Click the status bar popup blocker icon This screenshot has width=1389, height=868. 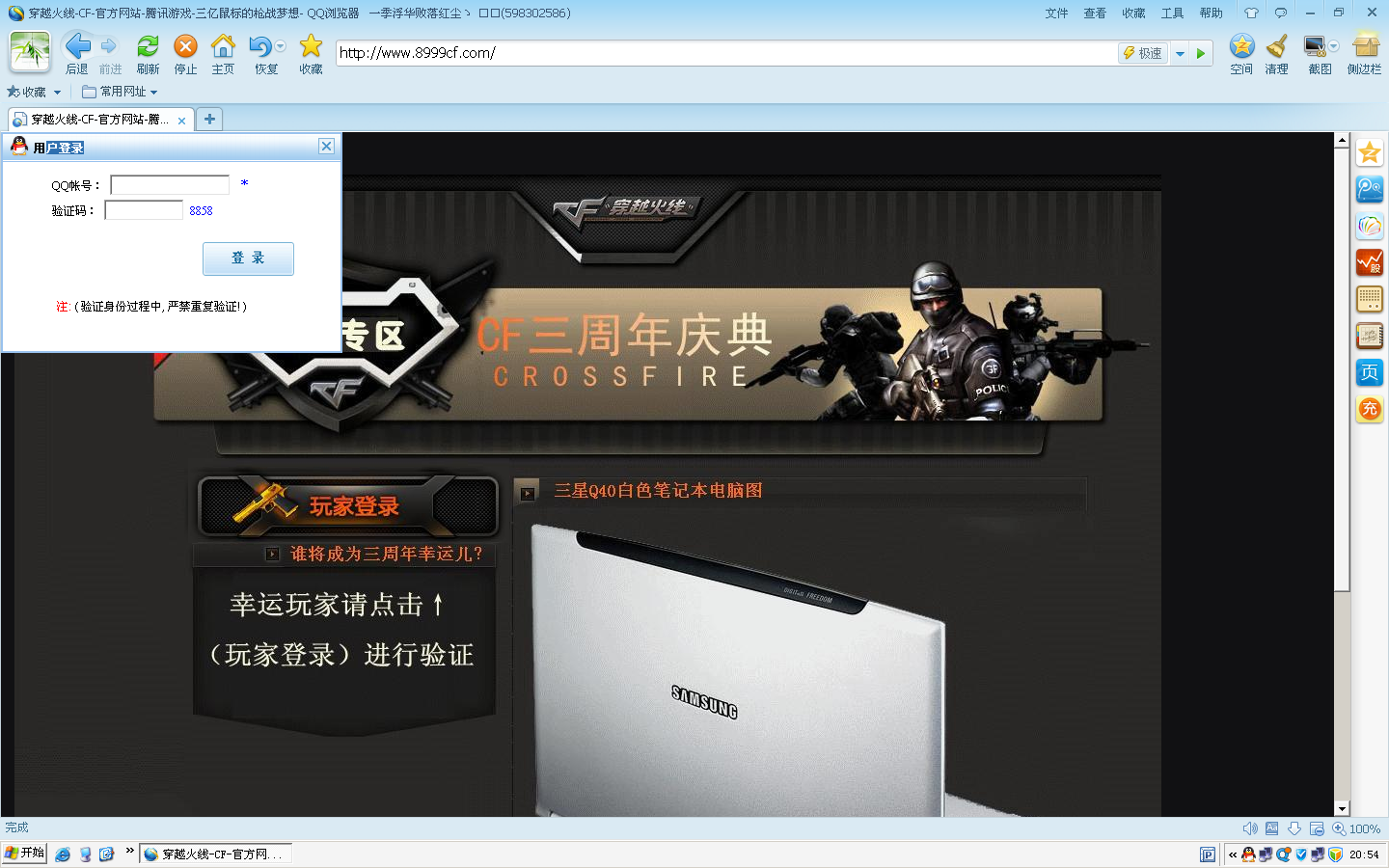(x=1317, y=828)
